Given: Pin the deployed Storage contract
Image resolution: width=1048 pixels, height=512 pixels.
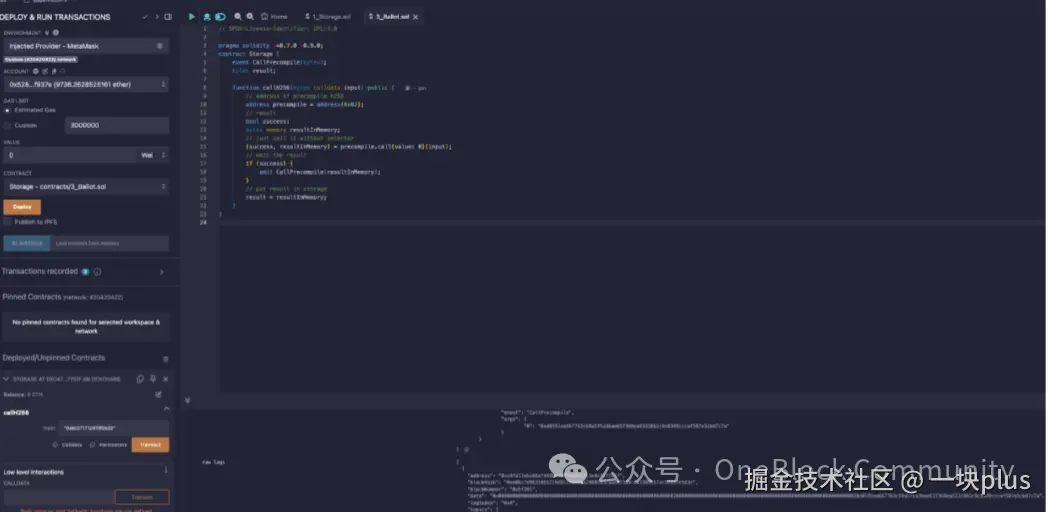Looking at the screenshot, I should tap(153, 379).
